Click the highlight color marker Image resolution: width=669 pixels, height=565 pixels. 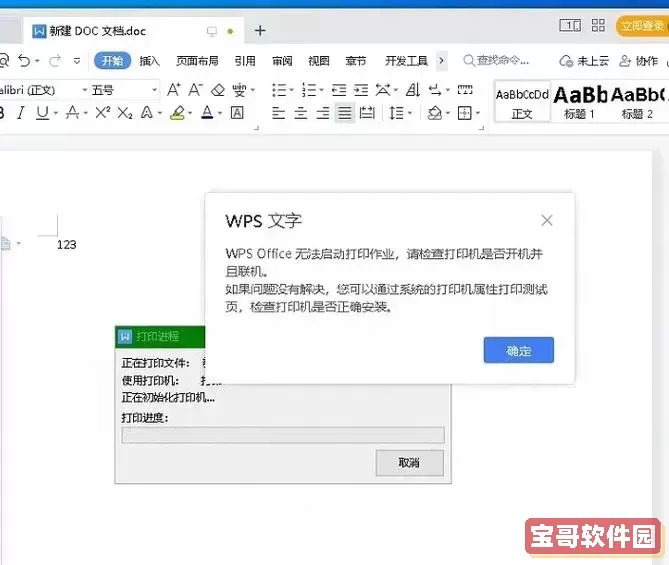tap(177, 113)
